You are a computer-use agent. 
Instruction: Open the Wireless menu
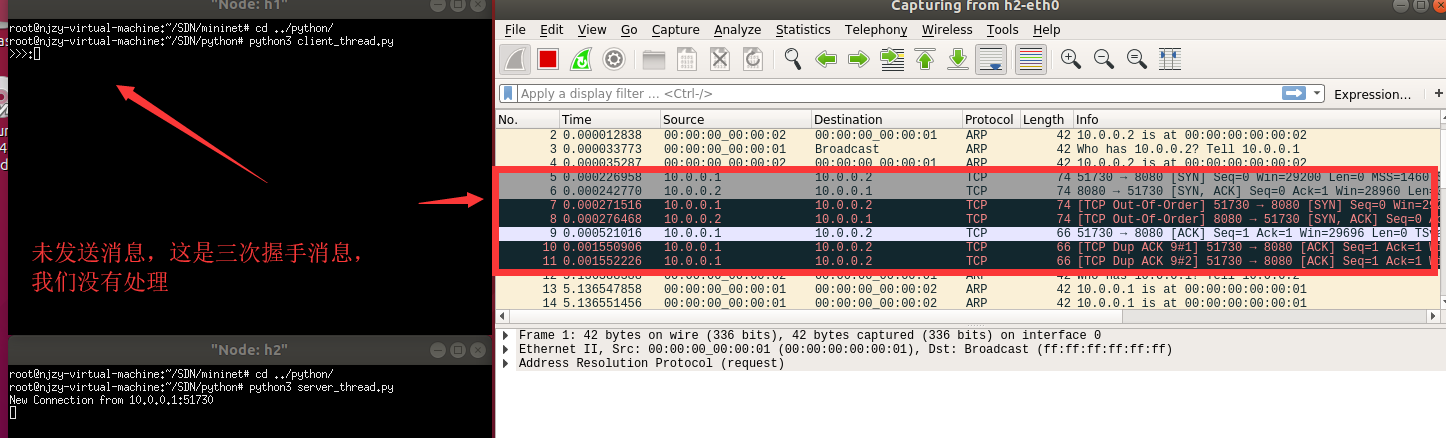[947, 30]
